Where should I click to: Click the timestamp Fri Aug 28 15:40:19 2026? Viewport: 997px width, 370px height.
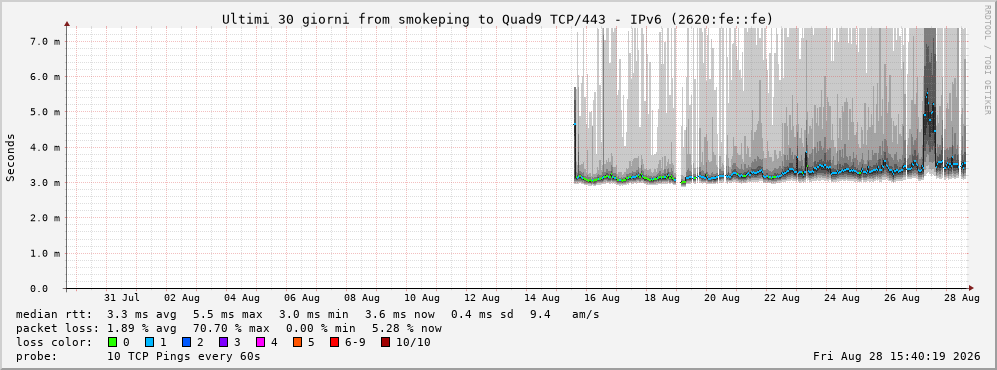click(897, 356)
